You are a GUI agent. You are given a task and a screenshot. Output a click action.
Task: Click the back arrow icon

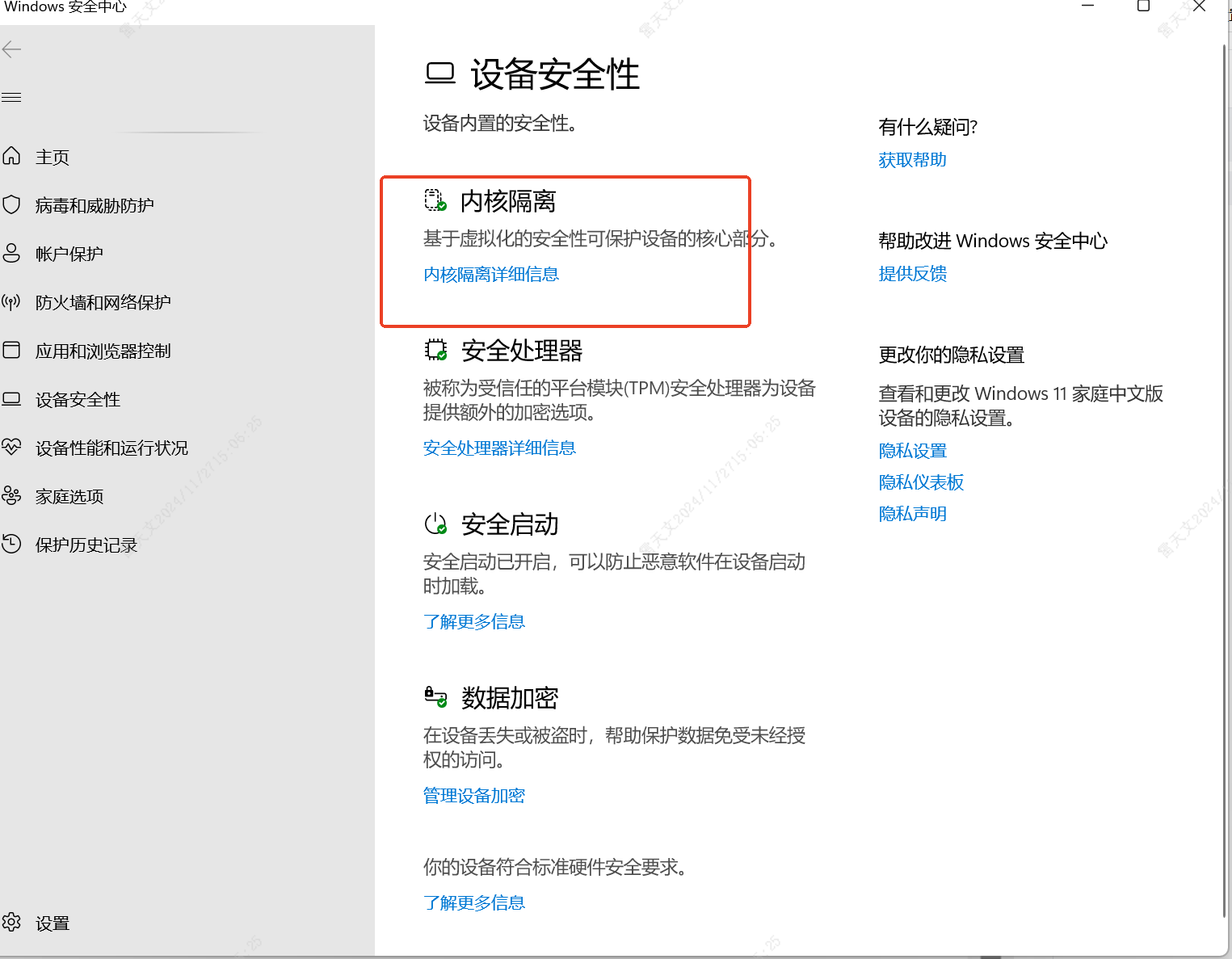pyautogui.click(x=11, y=50)
